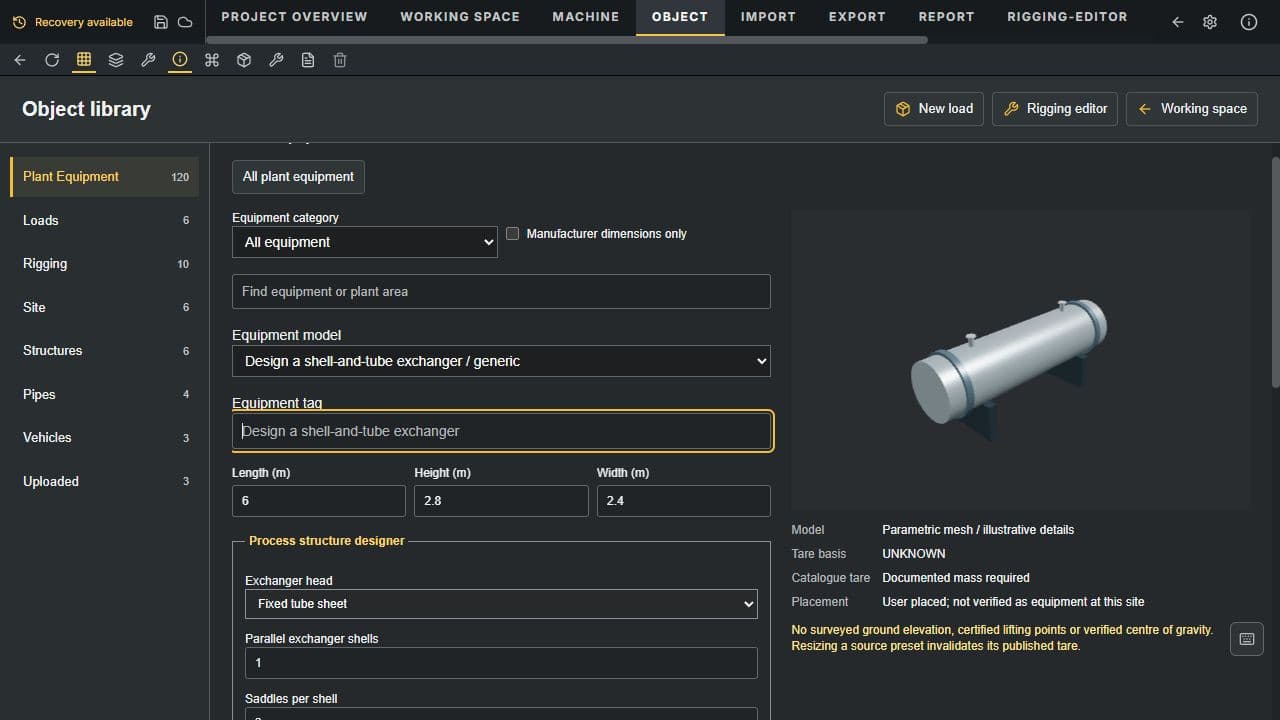This screenshot has height=720, width=1280.
Task: Click the wrench icon beside the cube icon
Action: pyautogui.click(x=276, y=60)
